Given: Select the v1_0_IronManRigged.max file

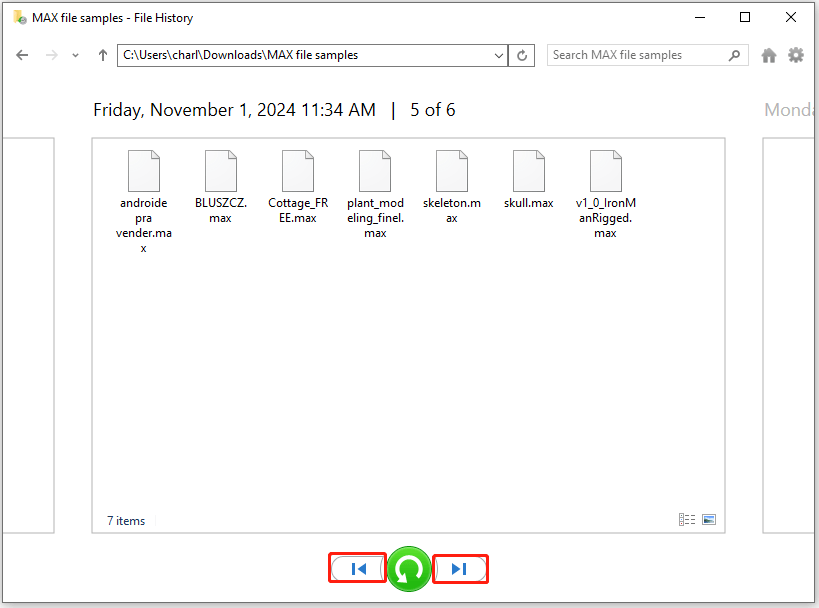Looking at the screenshot, I should point(605,194).
